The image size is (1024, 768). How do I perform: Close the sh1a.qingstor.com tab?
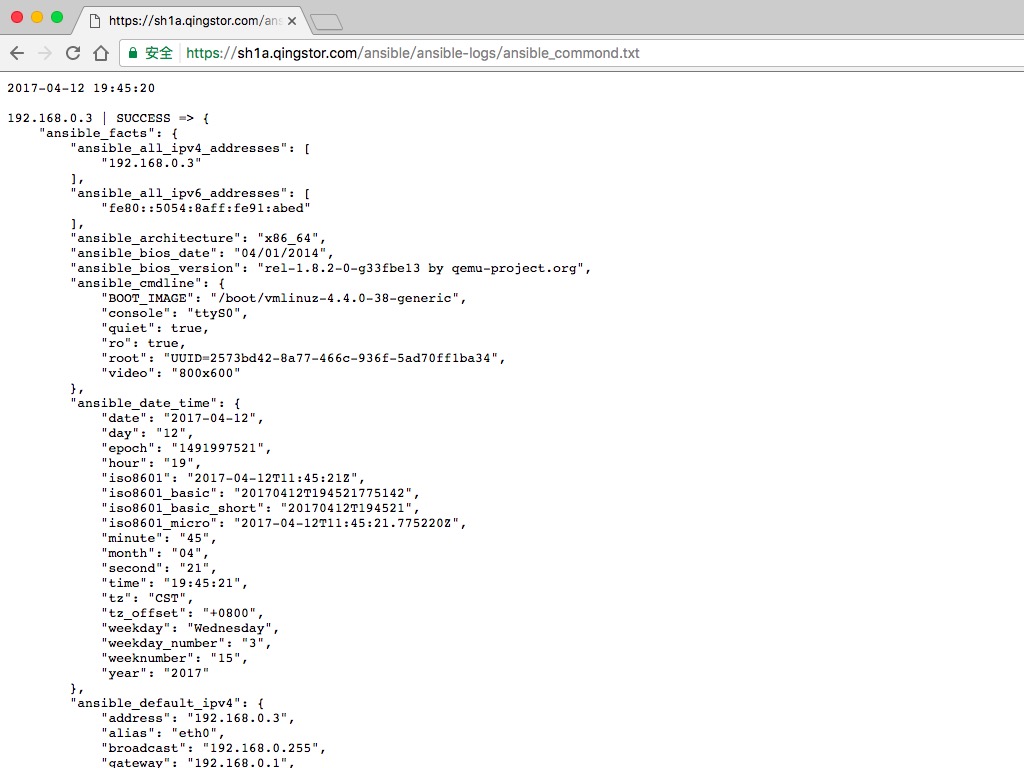point(291,20)
